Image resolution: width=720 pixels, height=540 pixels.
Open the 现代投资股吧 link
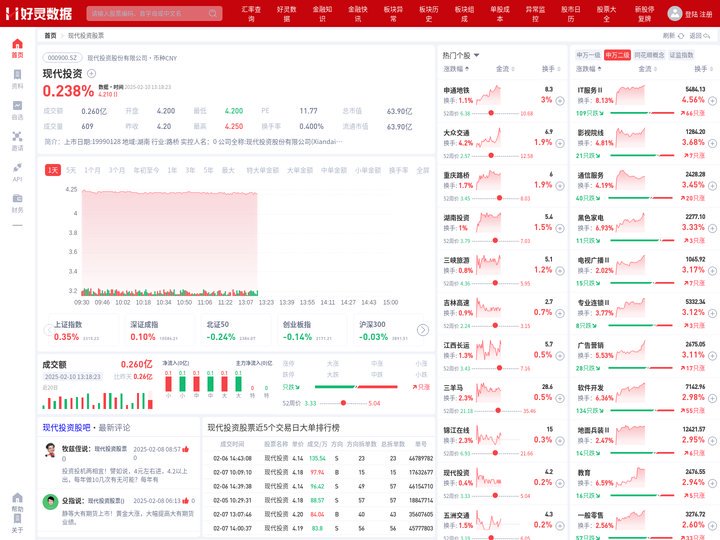(67, 428)
